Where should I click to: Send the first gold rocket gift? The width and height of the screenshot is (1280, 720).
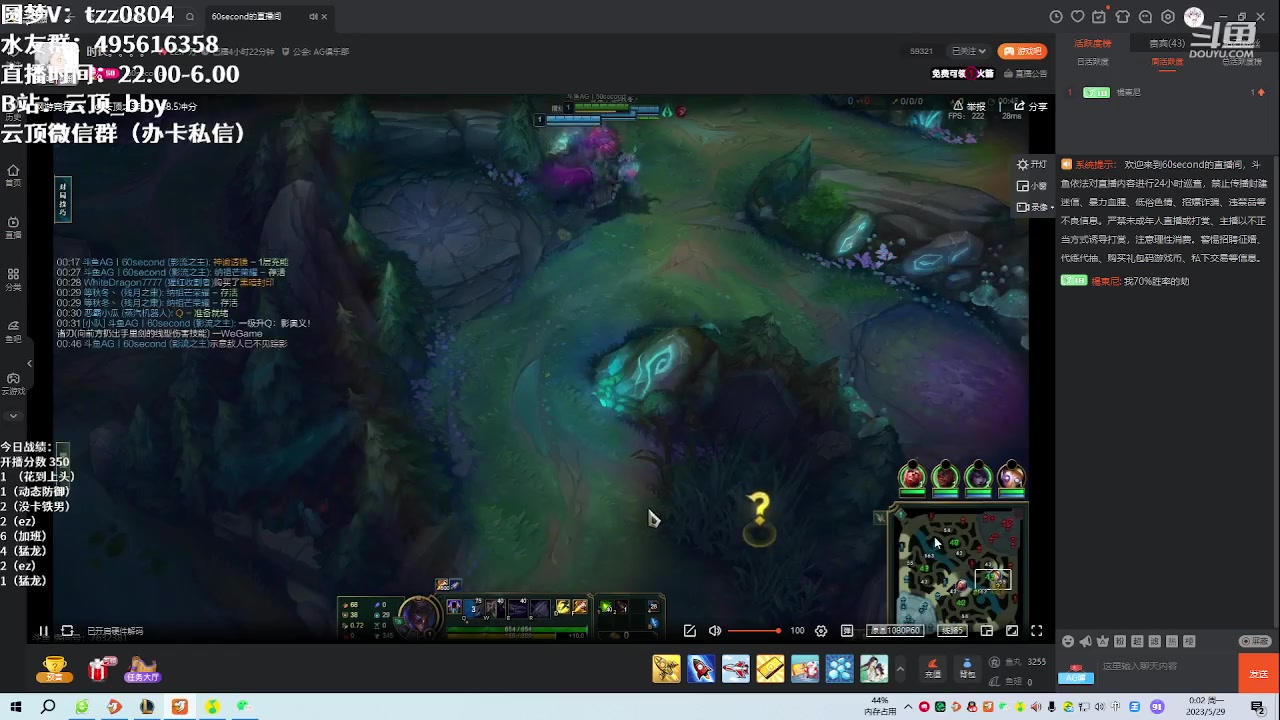(x=666, y=668)
